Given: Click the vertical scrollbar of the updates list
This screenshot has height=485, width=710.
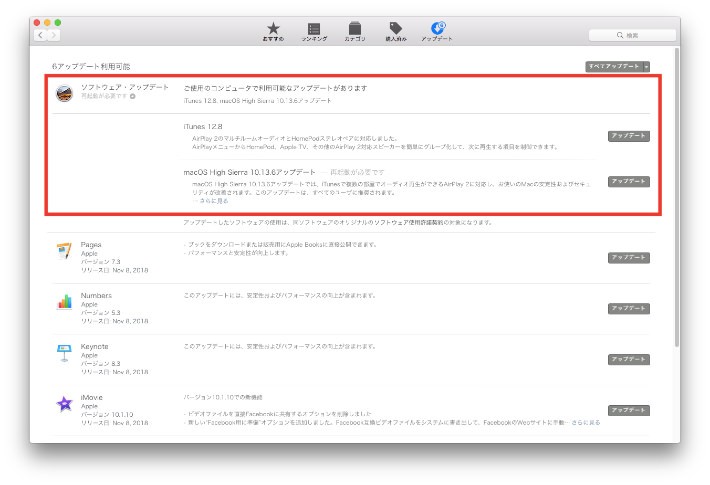Looking at the screenshot, I should click(x=677, y=197).
